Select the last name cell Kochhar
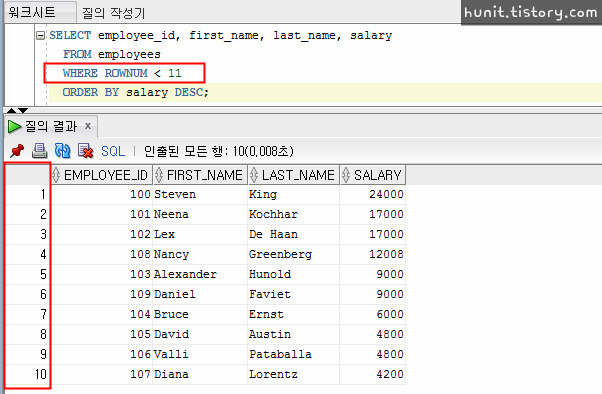 pyautogui.click(x=294, y=214)
